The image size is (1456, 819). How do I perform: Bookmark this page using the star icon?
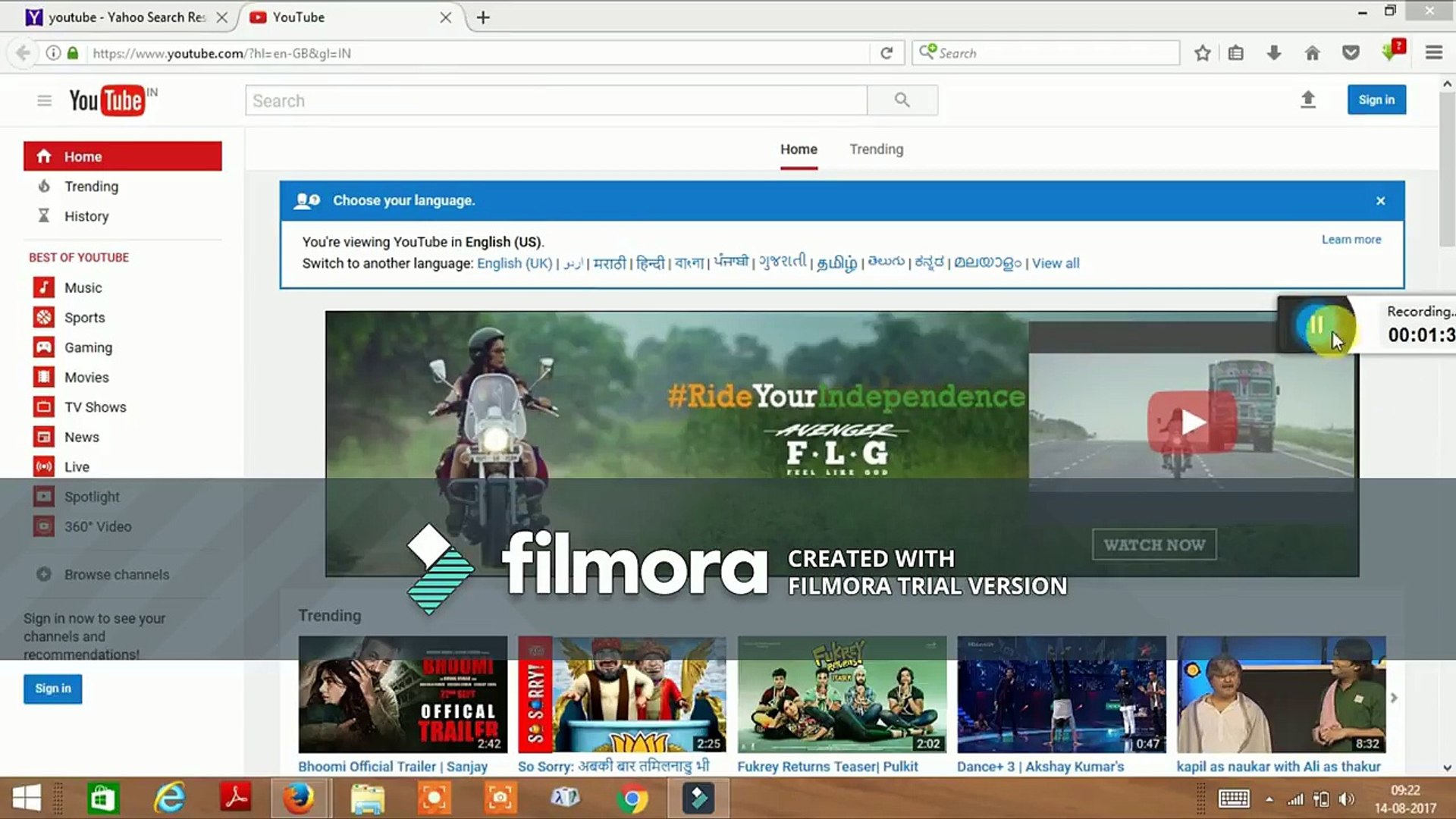pos(1201,52)
